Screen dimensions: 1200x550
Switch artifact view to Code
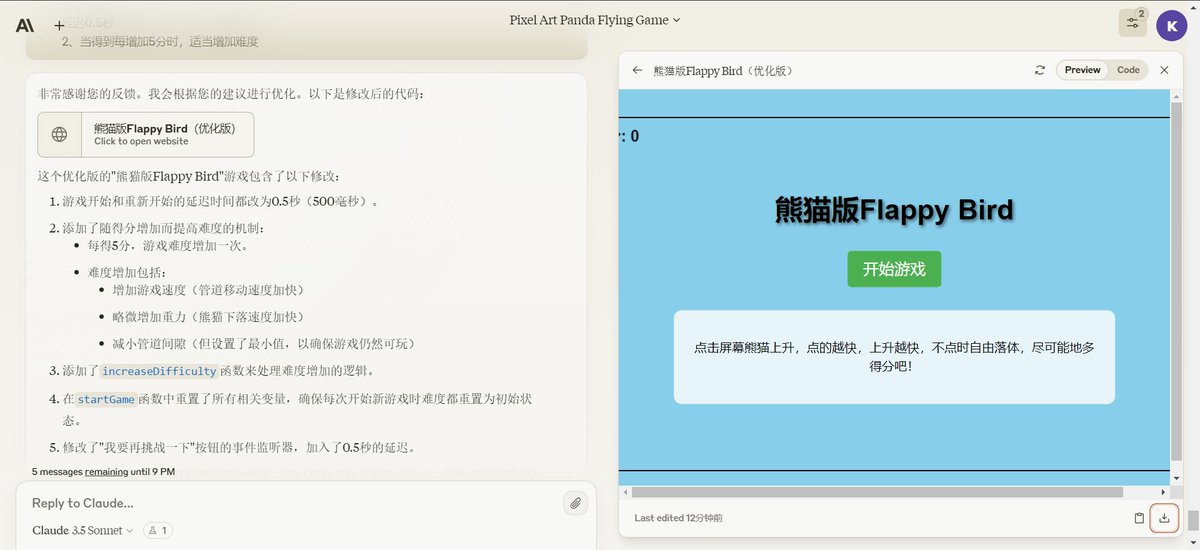(x=1128, y=70)
